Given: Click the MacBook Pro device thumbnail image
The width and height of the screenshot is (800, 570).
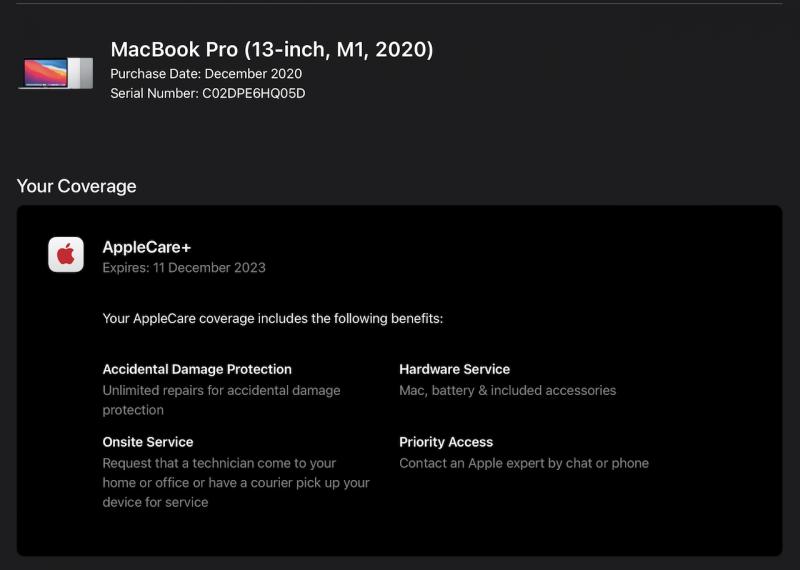Looking at the screenshot, I should tap(56, 73).
